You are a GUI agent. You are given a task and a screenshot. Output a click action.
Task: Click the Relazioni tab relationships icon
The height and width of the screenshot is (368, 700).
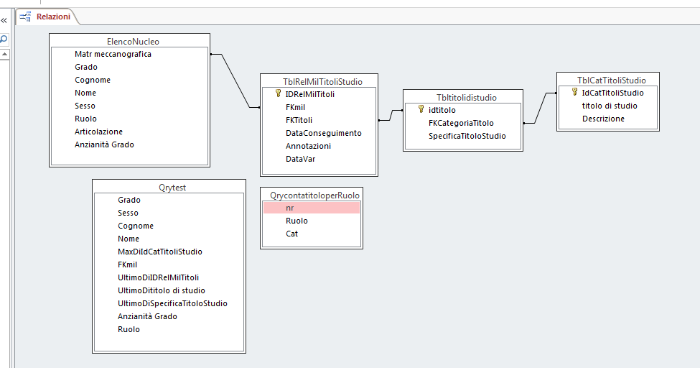coord(25,17)
